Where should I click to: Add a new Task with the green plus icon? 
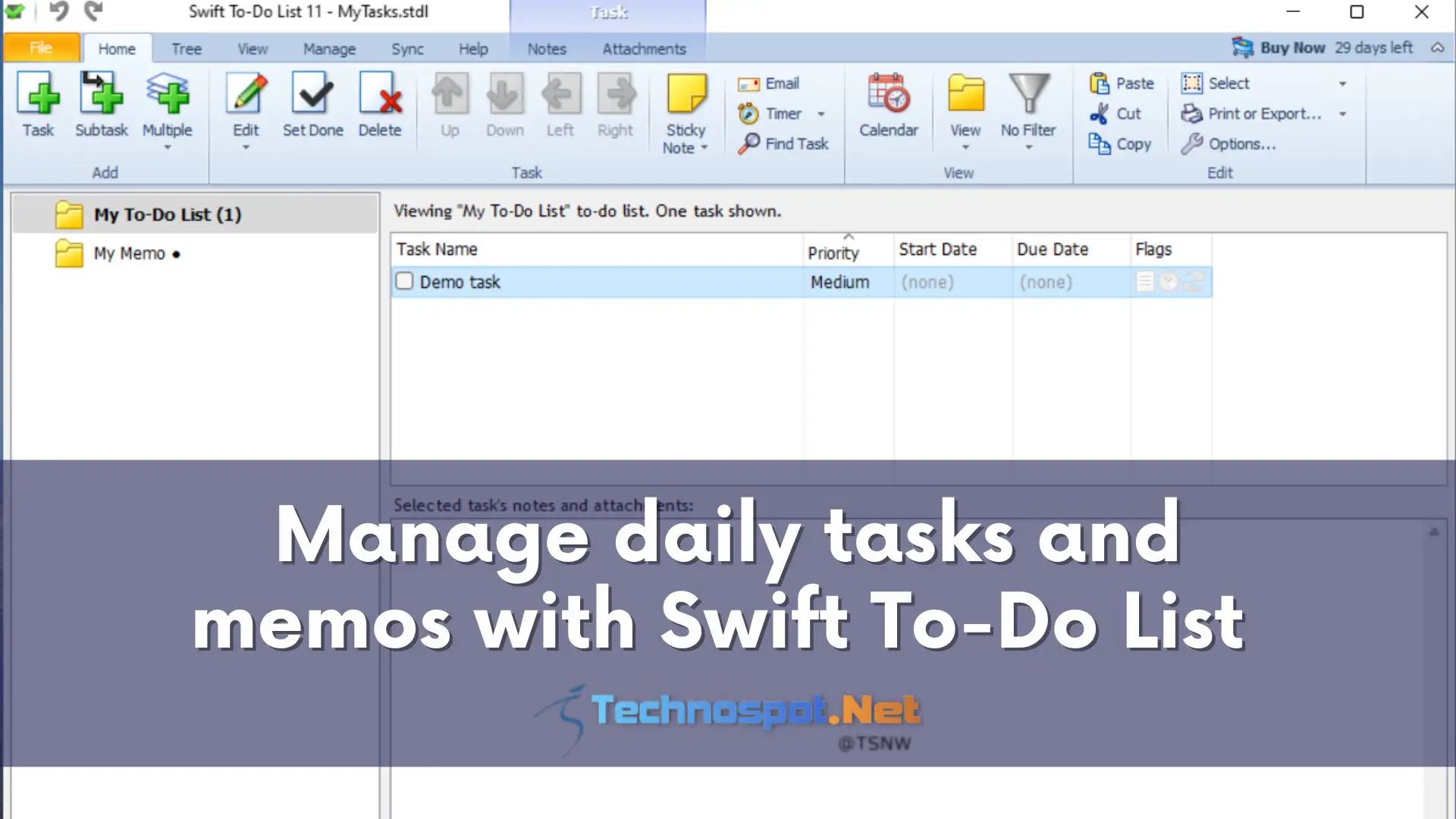click(38, 104)
